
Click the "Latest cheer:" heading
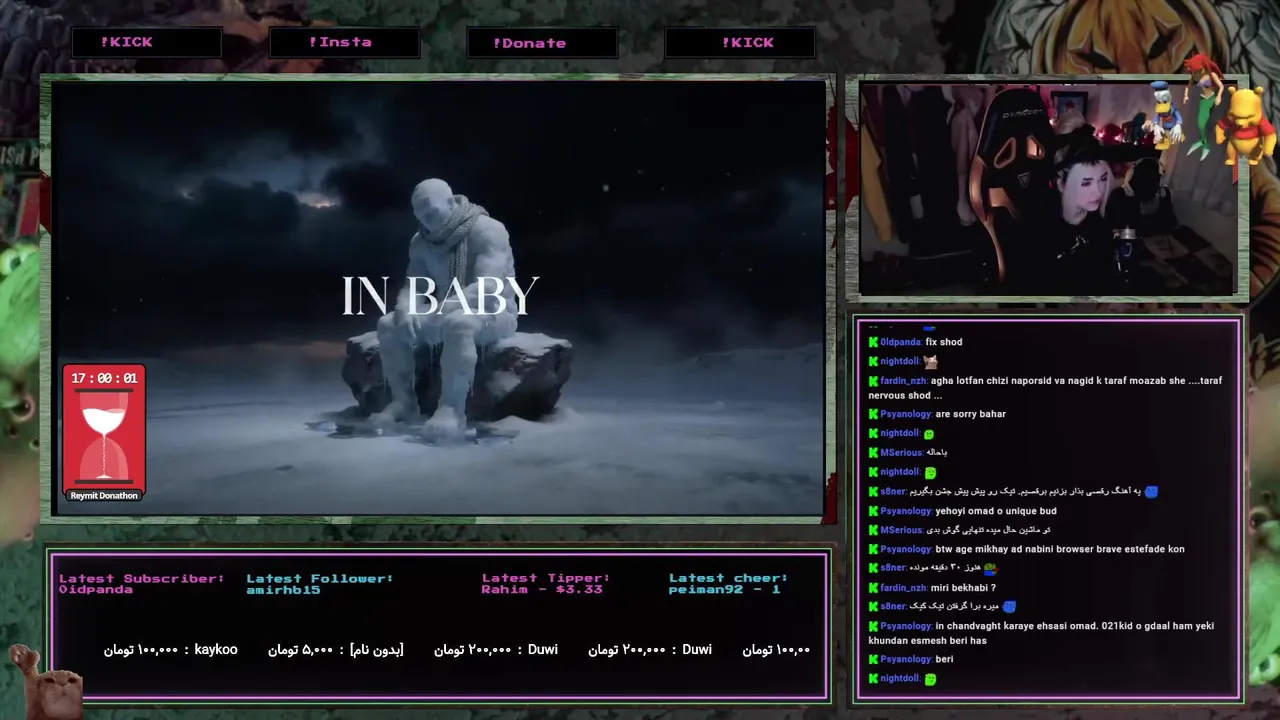[728, 578]
